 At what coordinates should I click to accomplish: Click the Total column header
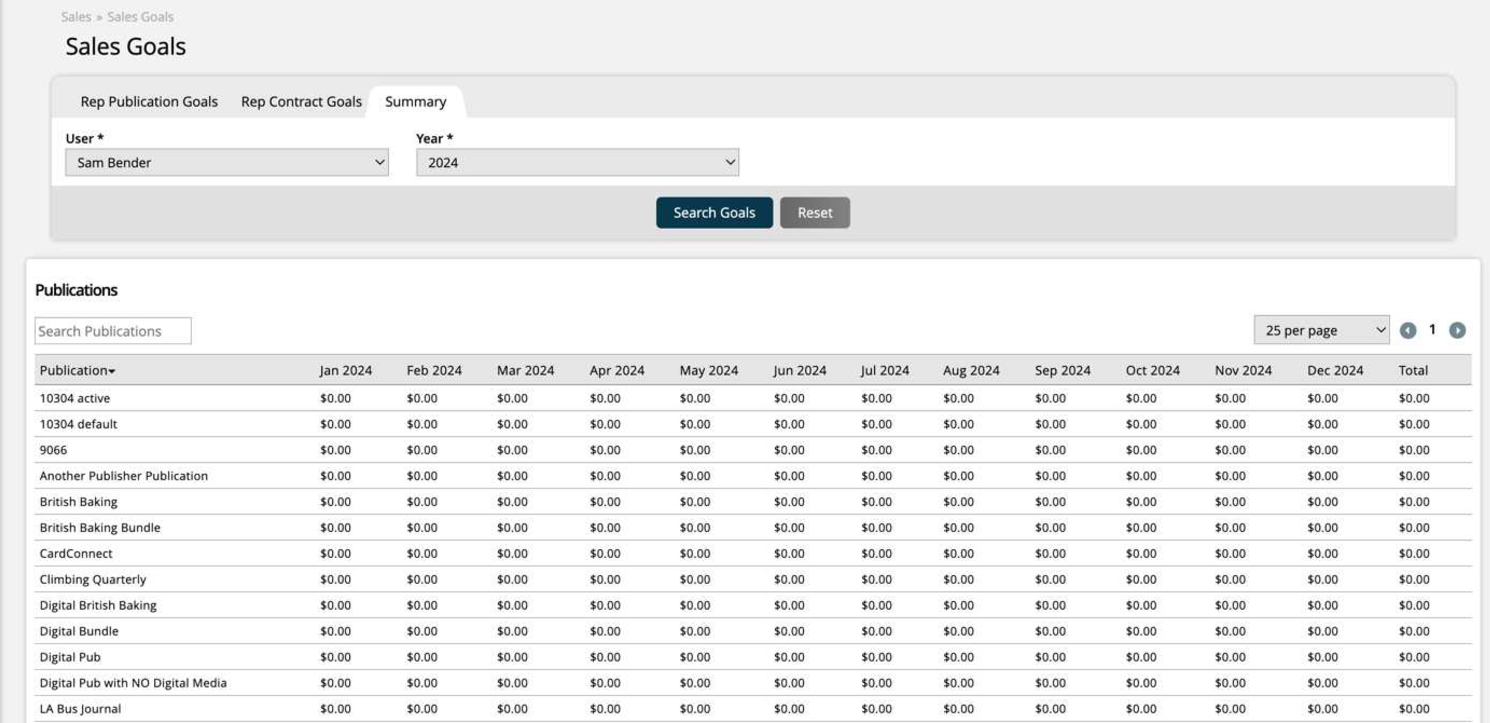point(1413,370)
